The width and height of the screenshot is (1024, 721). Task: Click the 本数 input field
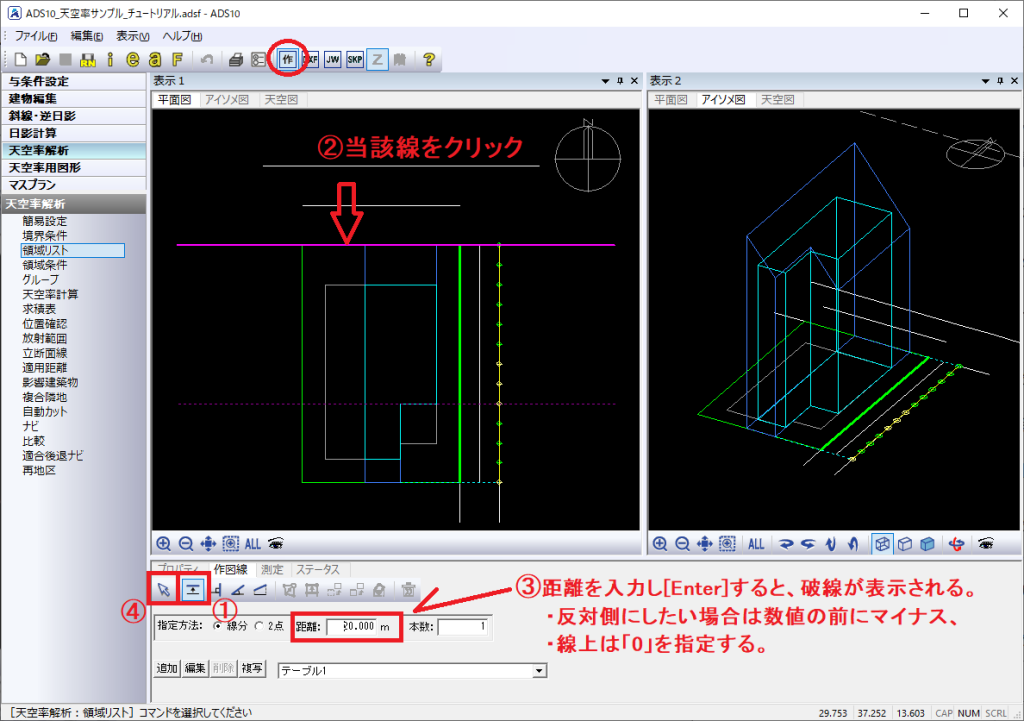(462, 626)
